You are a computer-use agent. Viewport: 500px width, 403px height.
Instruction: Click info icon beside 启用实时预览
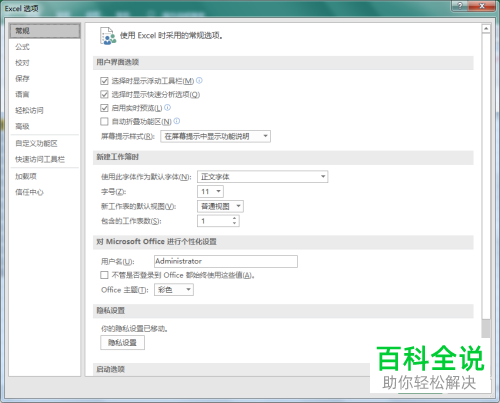point(168,107)
